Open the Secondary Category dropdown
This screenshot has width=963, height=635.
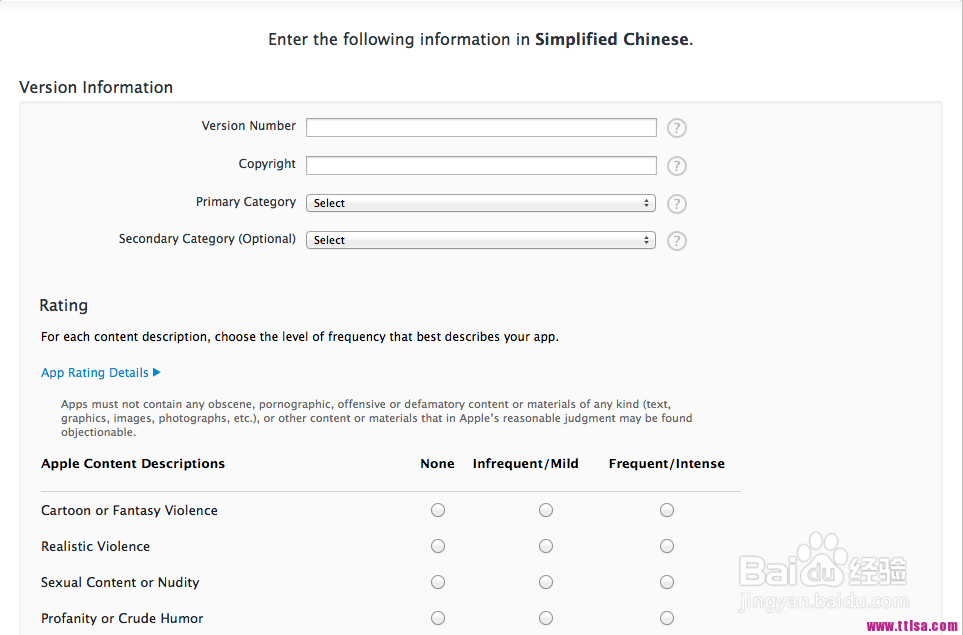click(x=481, y=240)
